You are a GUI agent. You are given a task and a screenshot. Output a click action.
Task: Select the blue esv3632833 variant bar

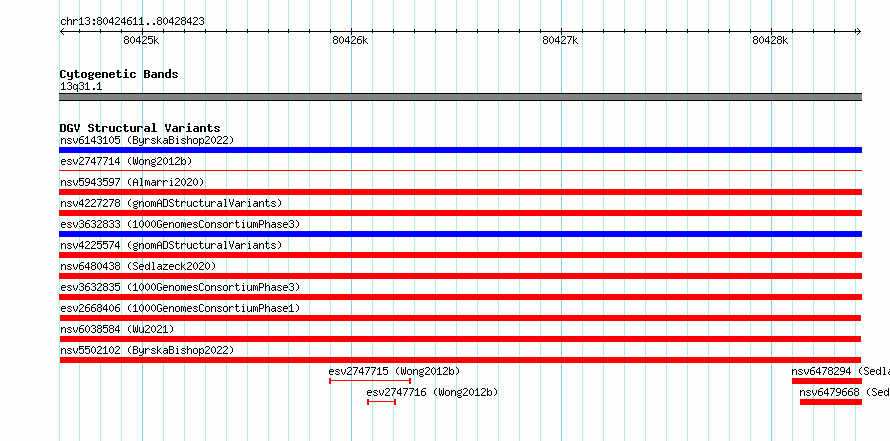point(460,234)
